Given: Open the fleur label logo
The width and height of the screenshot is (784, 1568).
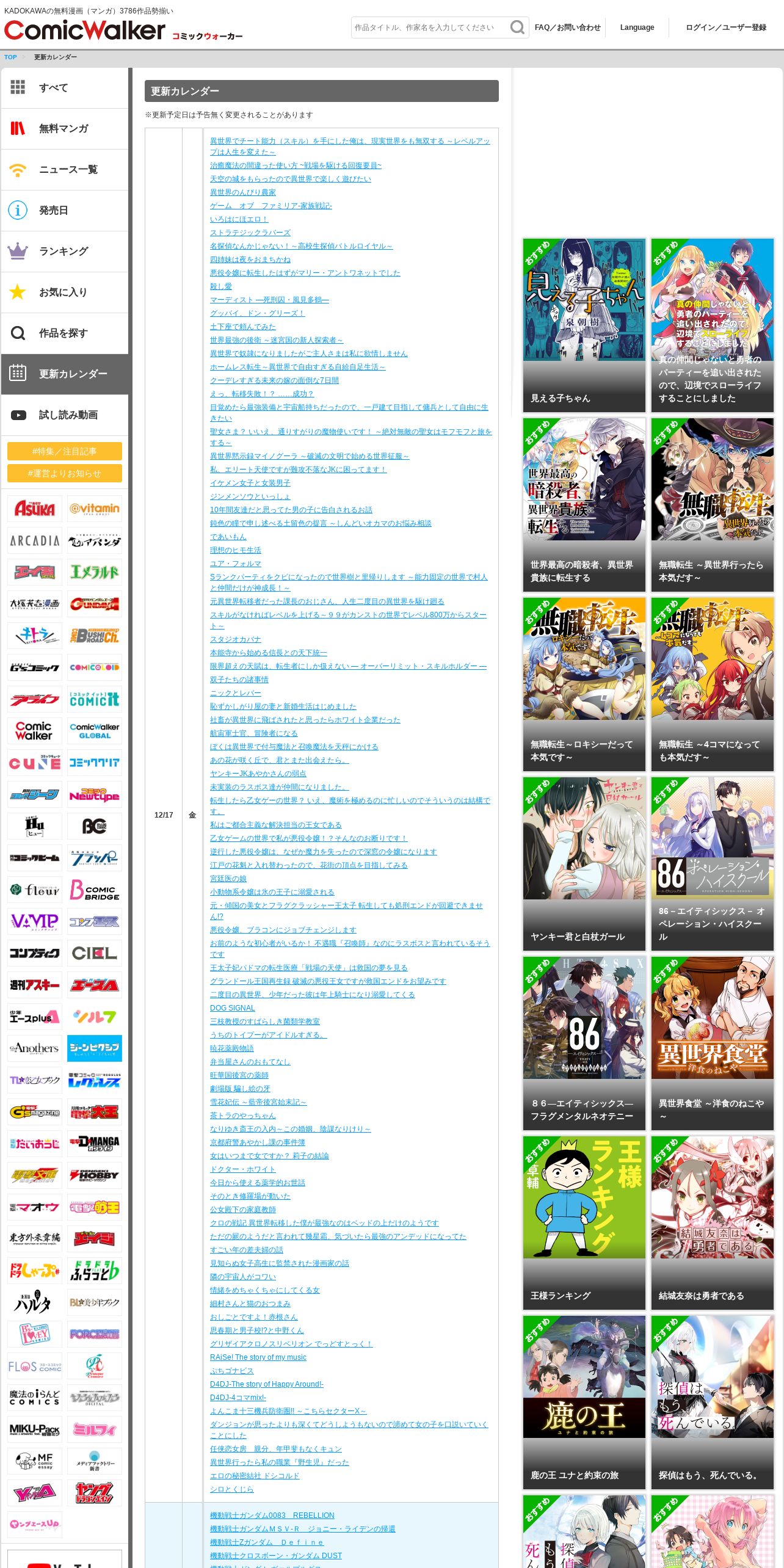Looking at the screenshot, I should point(35,890).
